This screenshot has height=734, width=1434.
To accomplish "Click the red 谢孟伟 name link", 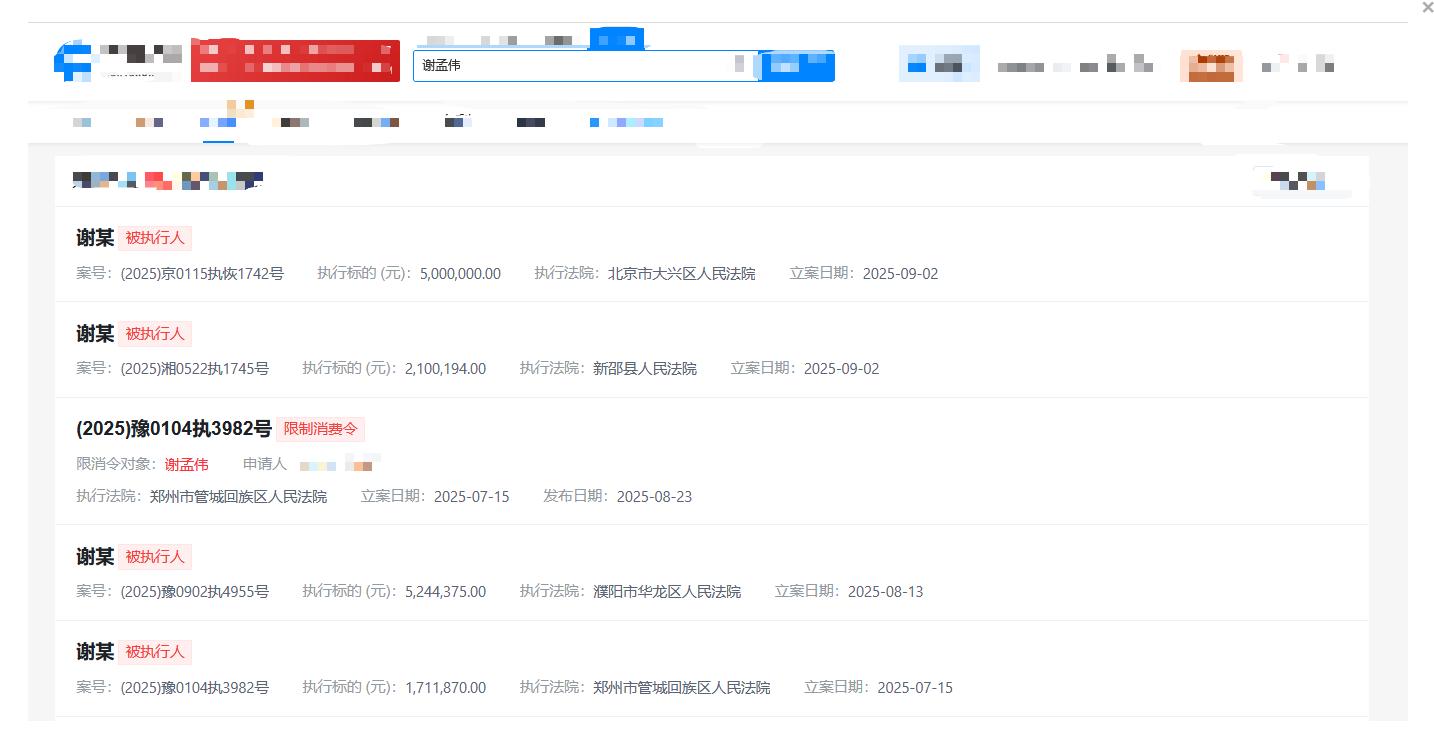I will 187,464.
